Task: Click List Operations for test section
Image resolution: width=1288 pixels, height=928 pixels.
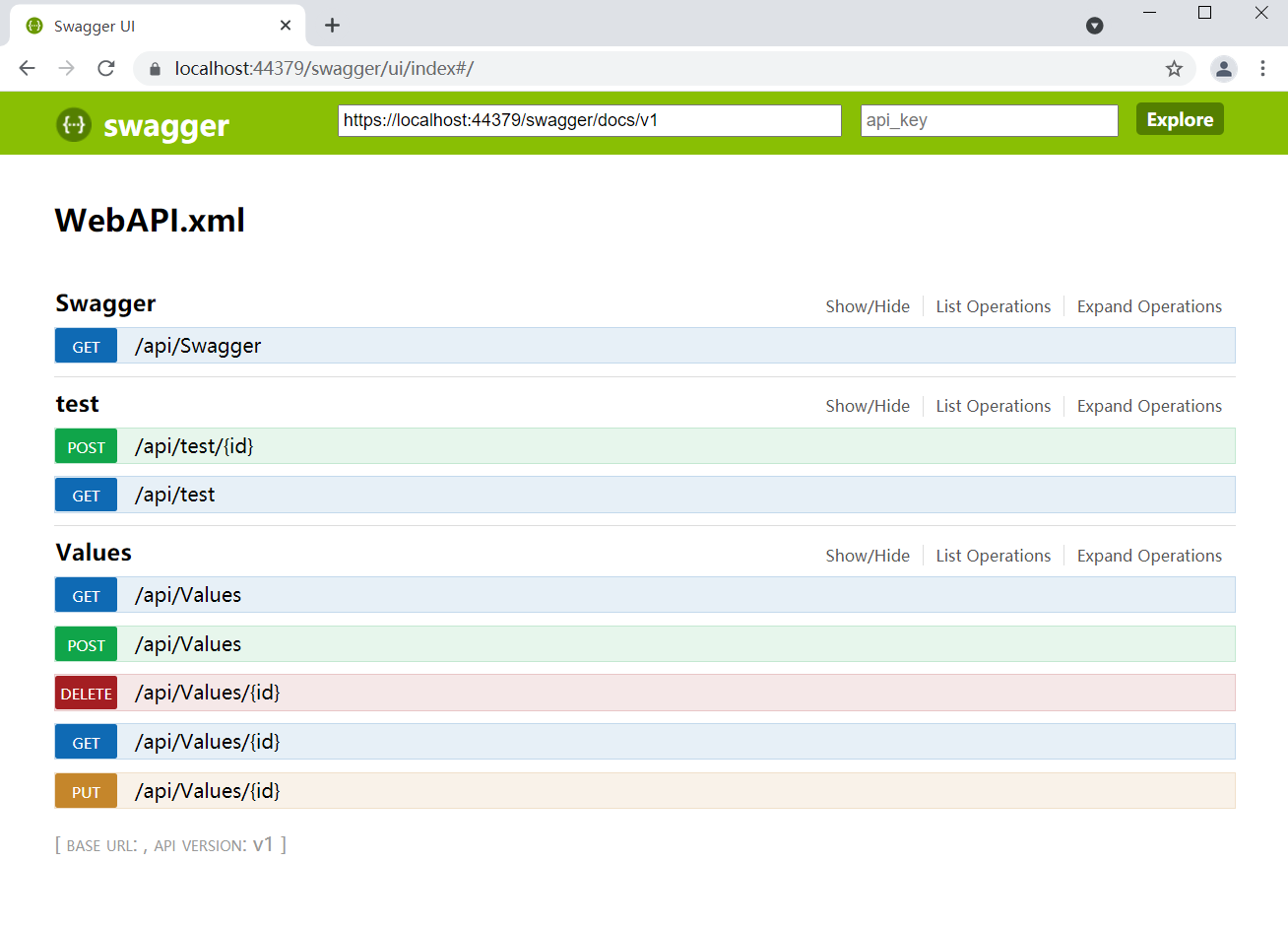Action: coord(994,406)
